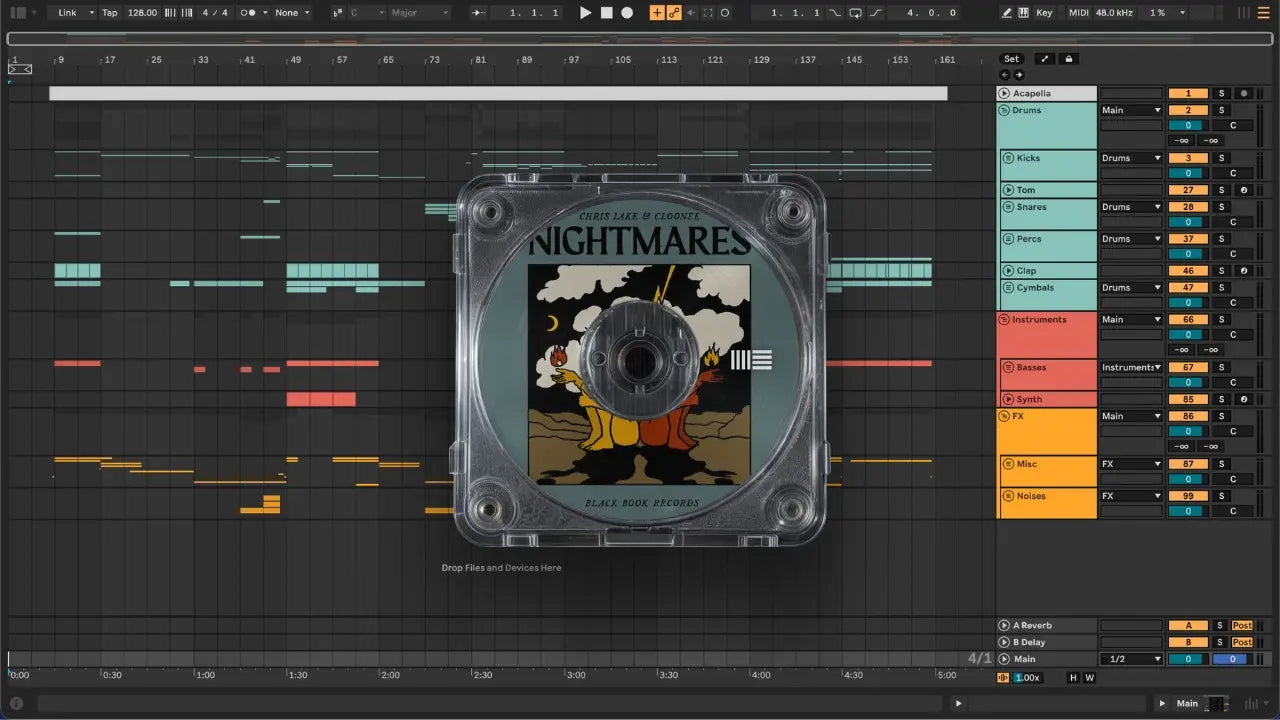Toggle Punch-In switch icon
This screenshot has height=720, width=1280.
click(x=835, y=13)
